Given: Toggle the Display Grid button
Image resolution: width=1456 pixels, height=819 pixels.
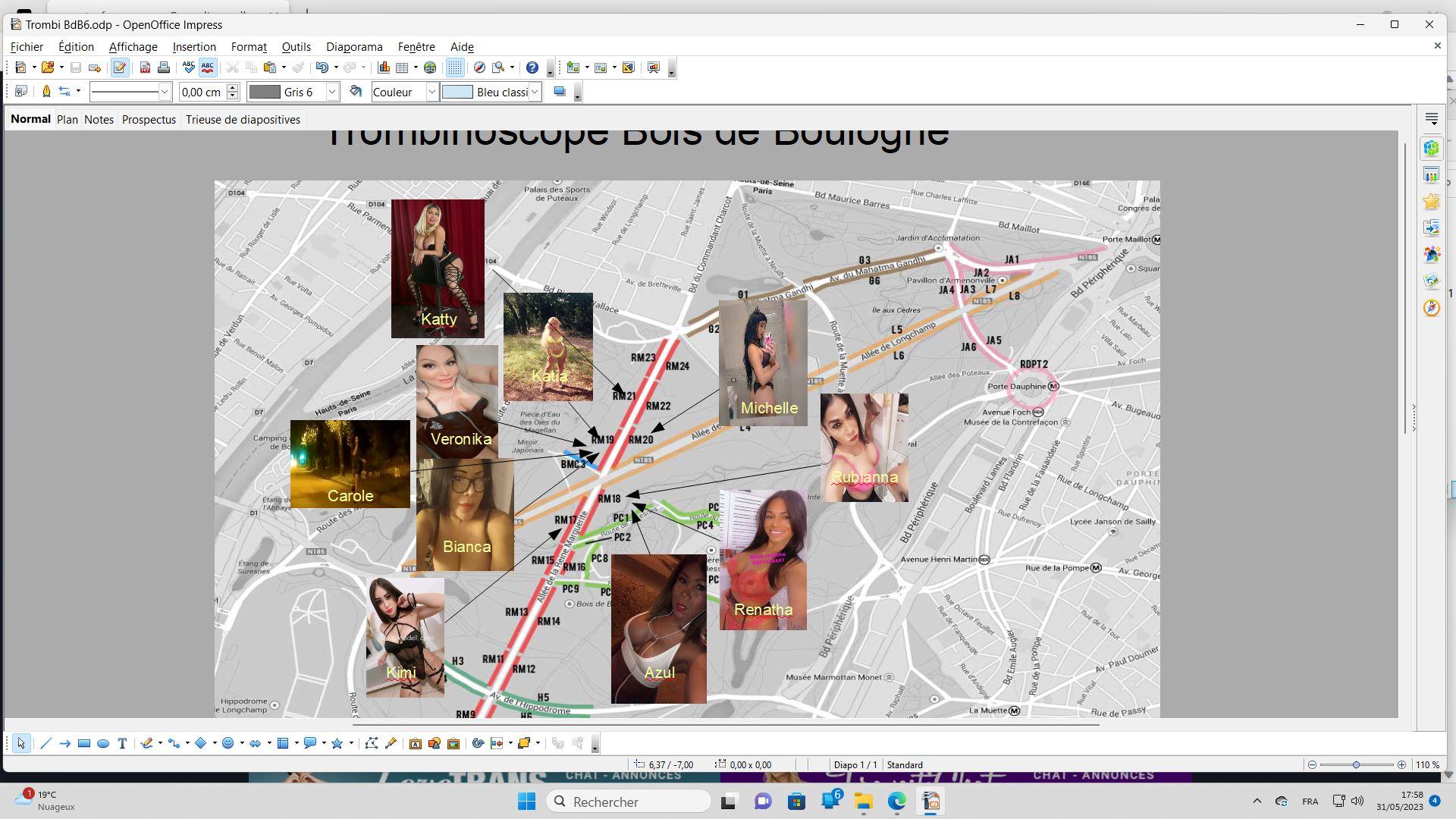Looking at the screenshot, I should 454,67.
